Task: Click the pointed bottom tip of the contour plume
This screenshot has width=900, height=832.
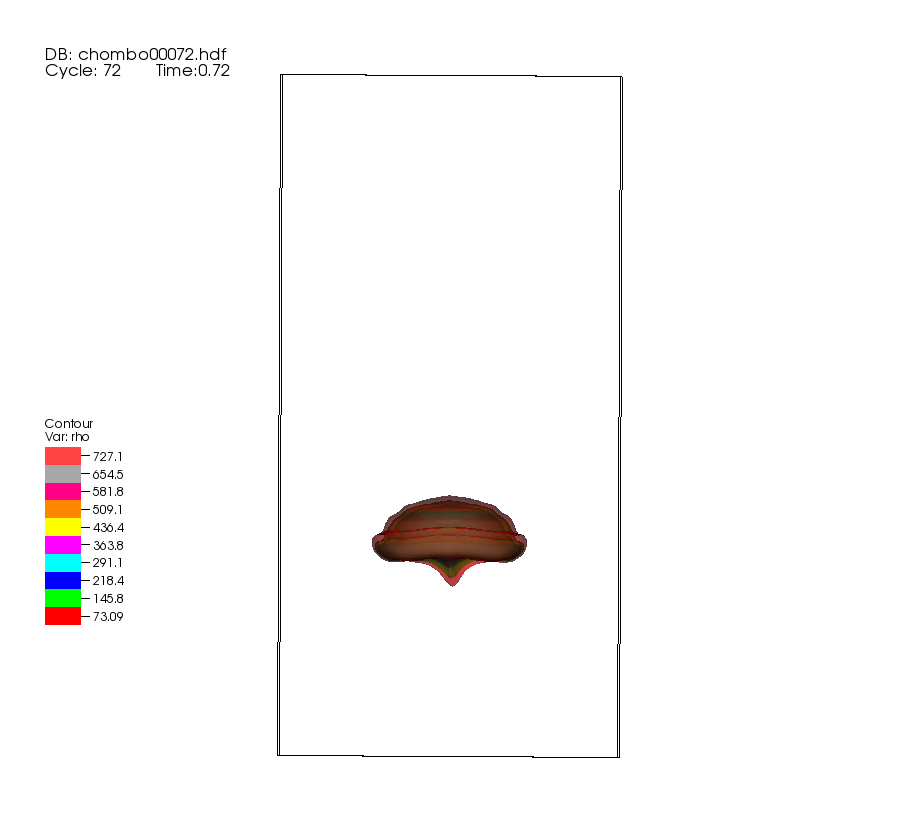Action: 452,583
